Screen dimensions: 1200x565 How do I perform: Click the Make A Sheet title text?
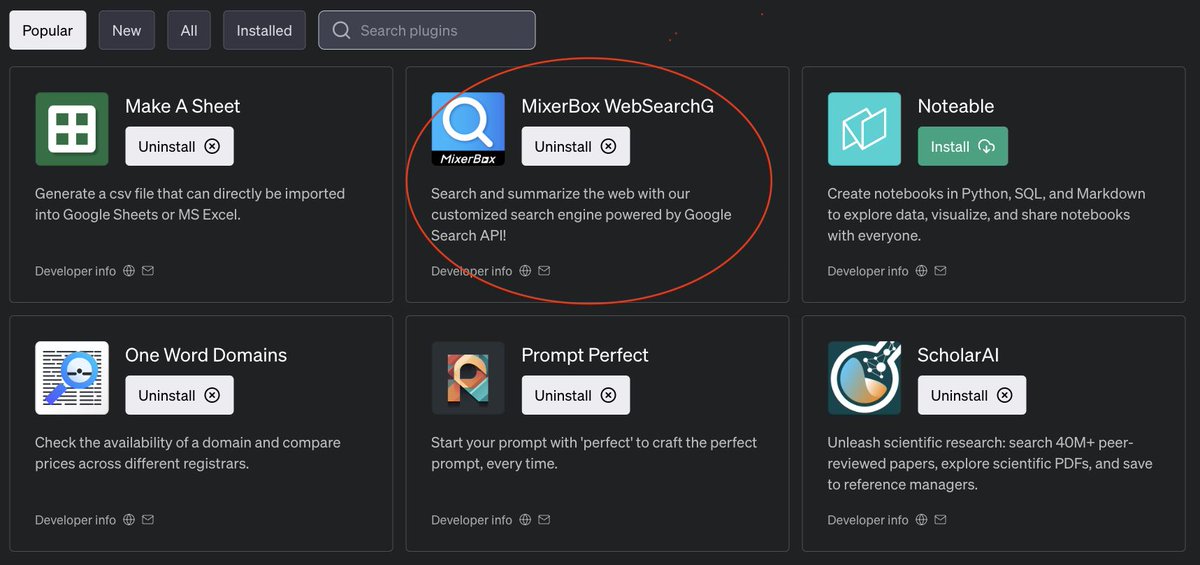click(x=183, y=106)
